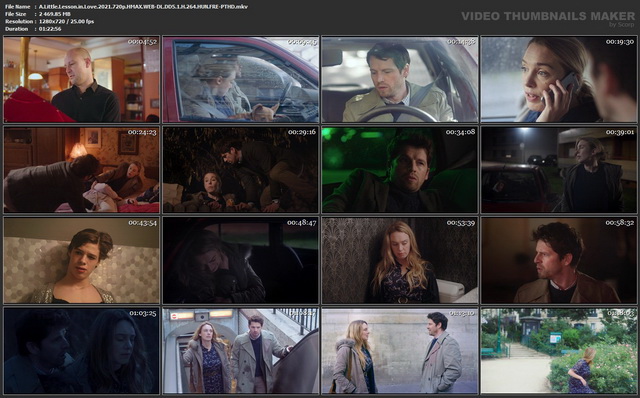
Task: Click the Video Thumbnails Maker logo
Action: point(548,18)
